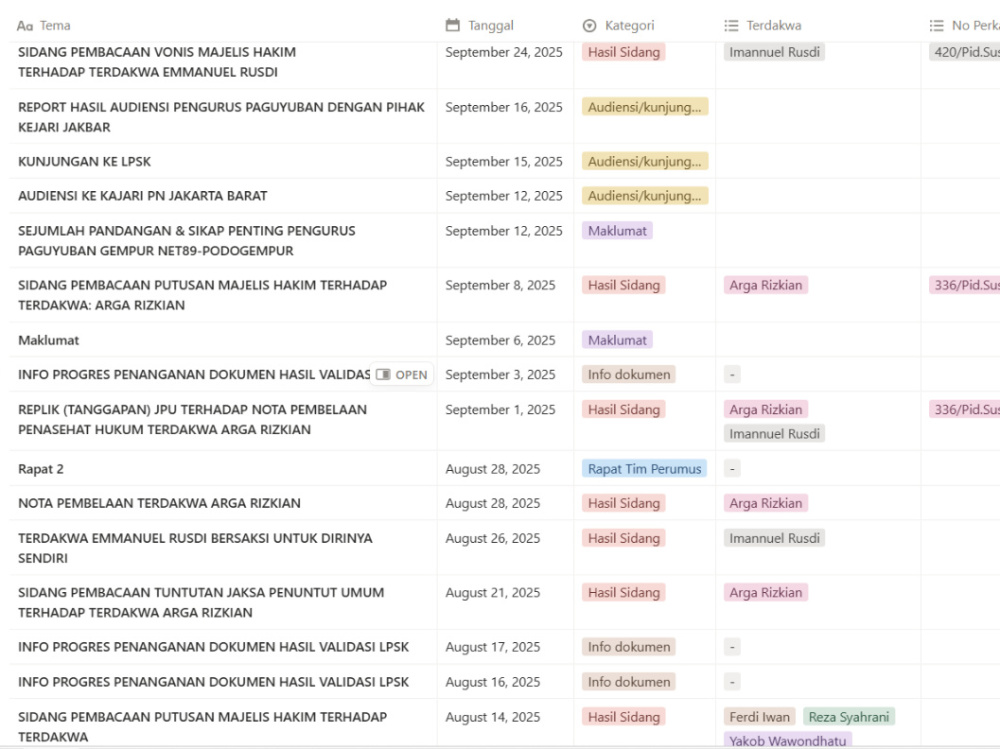Click Arga Rizkian tag in August 21 row
Viewport: 1000px width, 749px height.
[765, 593]
